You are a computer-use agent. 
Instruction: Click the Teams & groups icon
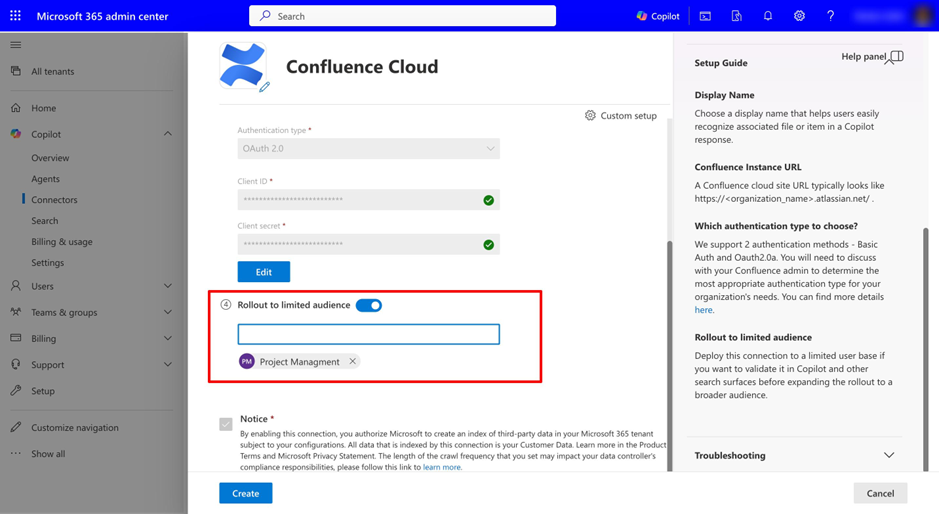pos(16,312)
